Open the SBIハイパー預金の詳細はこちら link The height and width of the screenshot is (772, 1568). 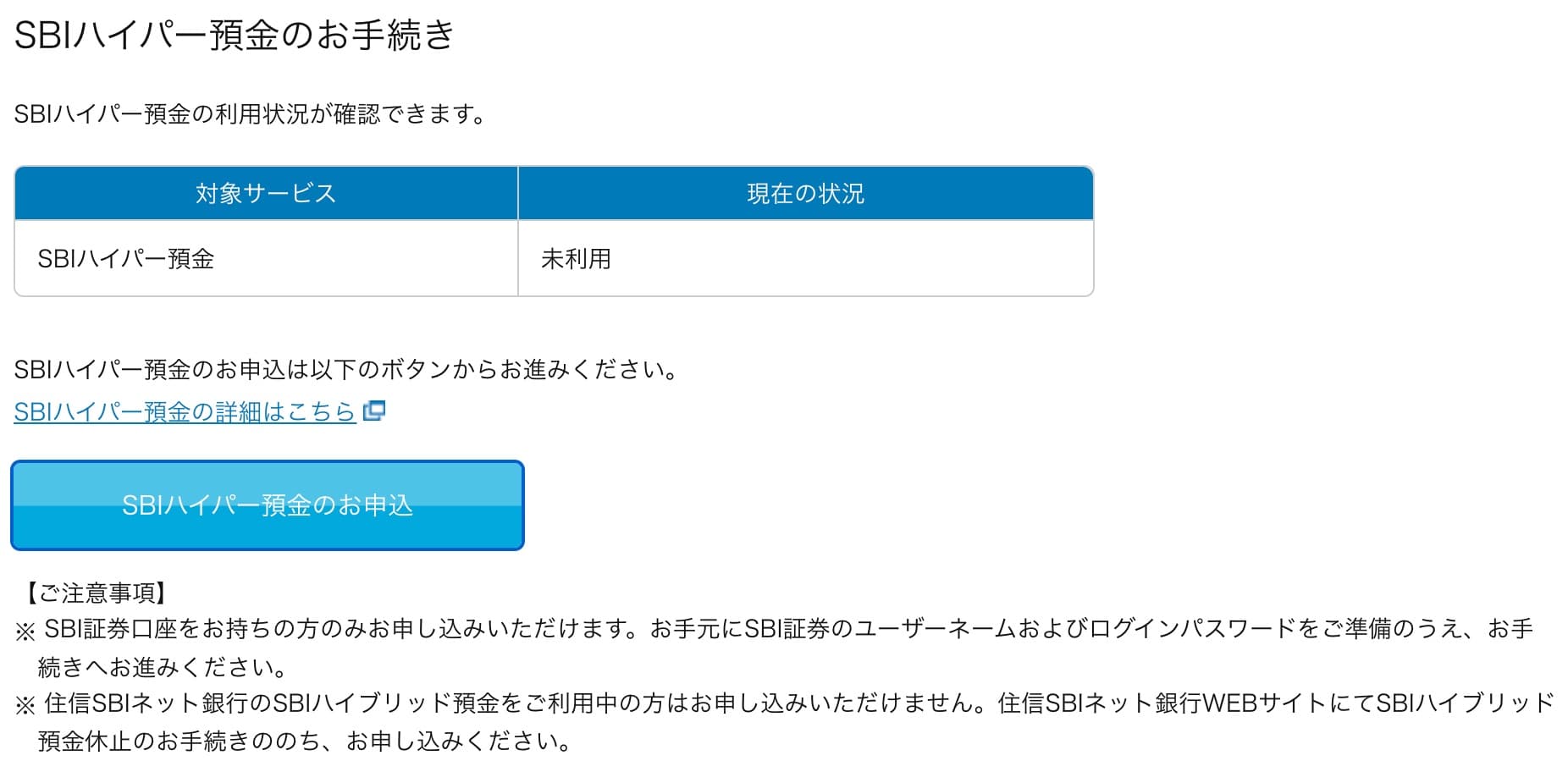pos(185,411)
